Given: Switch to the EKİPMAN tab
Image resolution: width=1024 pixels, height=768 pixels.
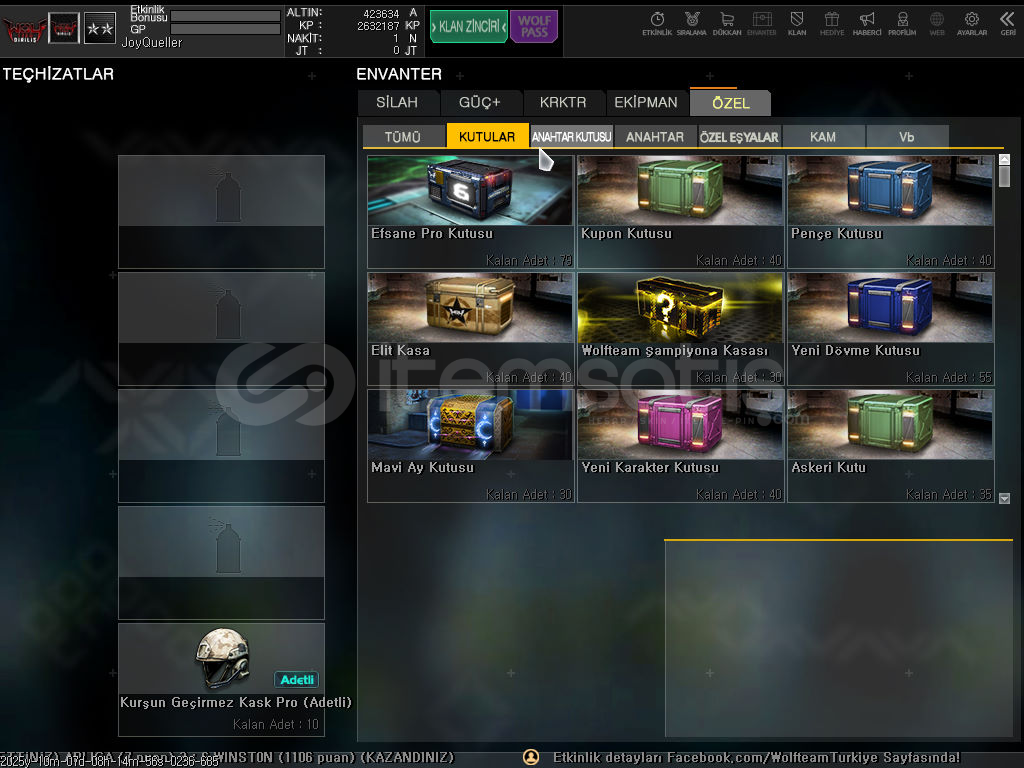Looking at the screenshot, I should (x=646, y=103).
